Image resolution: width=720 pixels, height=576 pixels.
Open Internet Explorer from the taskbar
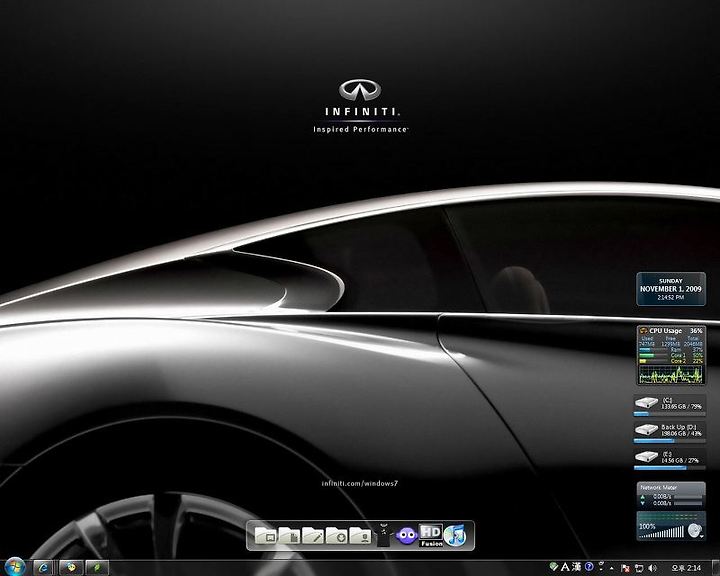point(43,568)
